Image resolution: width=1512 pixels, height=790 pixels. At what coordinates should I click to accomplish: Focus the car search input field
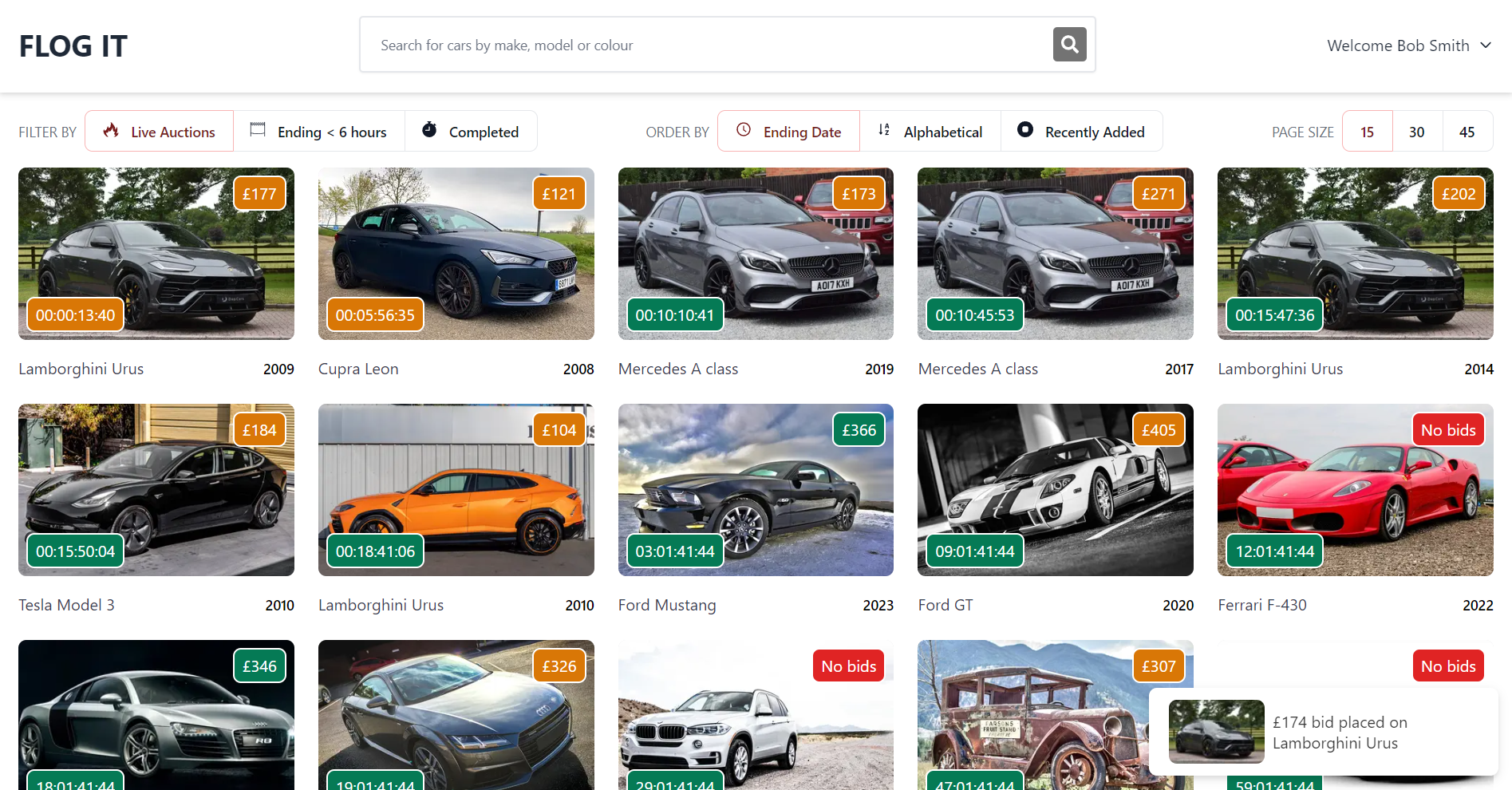(706, 45)
